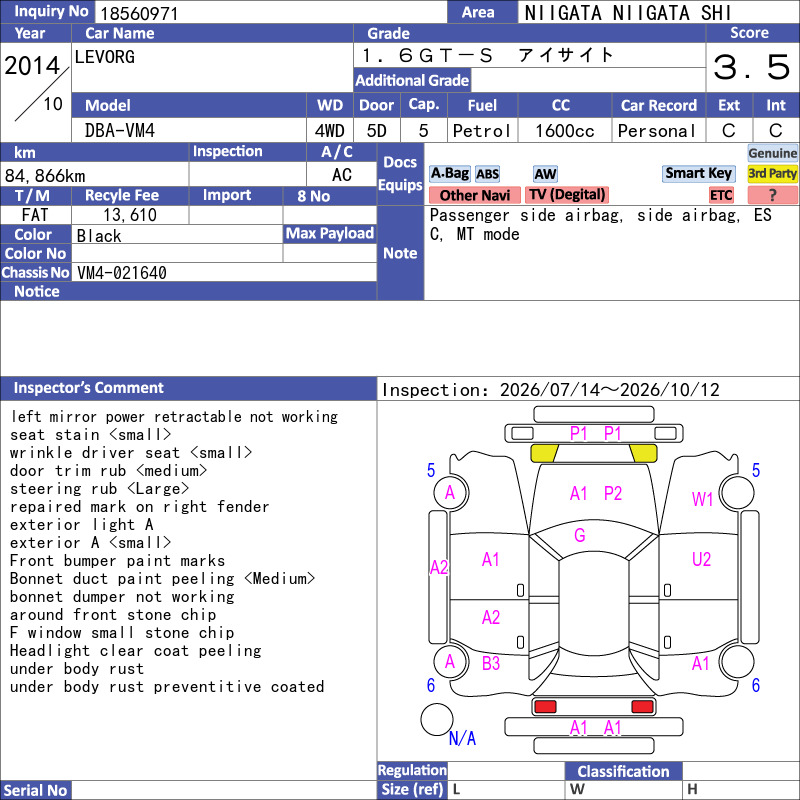Click the Additional Grade header

(412, 80)
